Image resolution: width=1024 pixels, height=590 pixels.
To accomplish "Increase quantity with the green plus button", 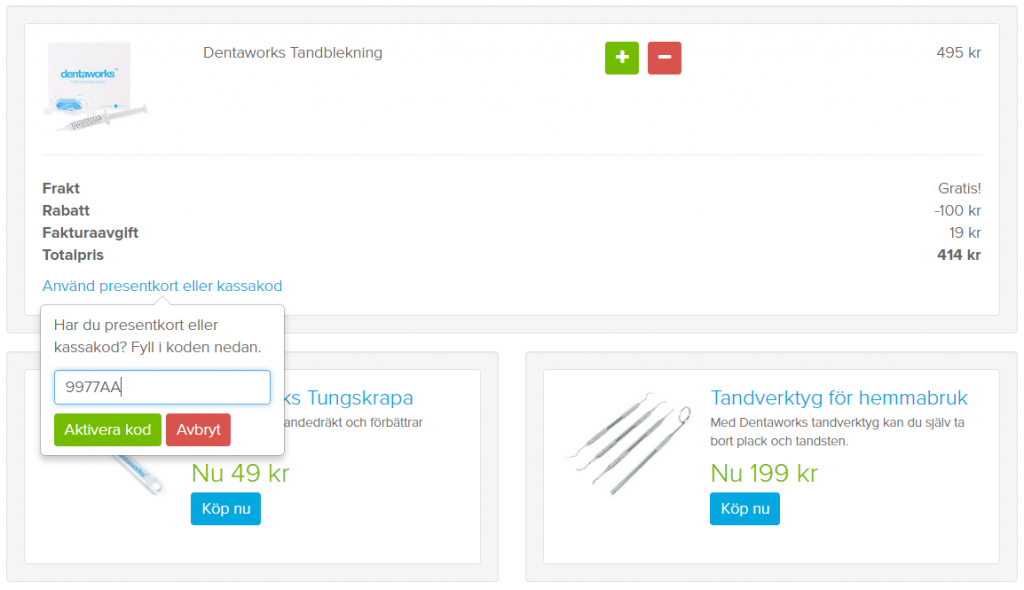I will 621,58.
